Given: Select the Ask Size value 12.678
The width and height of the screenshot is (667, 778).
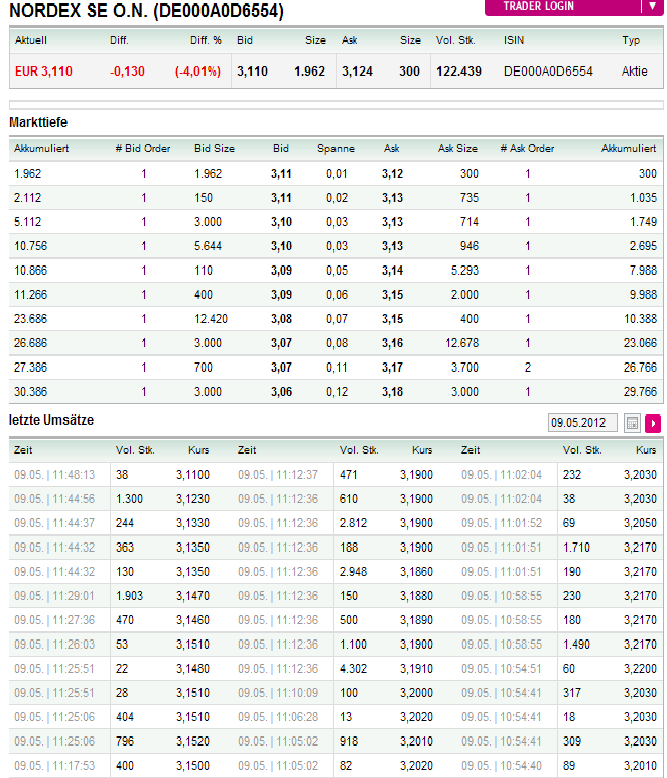Looking at the screenshot, I should pyautogui.click(x=462, y=343).
